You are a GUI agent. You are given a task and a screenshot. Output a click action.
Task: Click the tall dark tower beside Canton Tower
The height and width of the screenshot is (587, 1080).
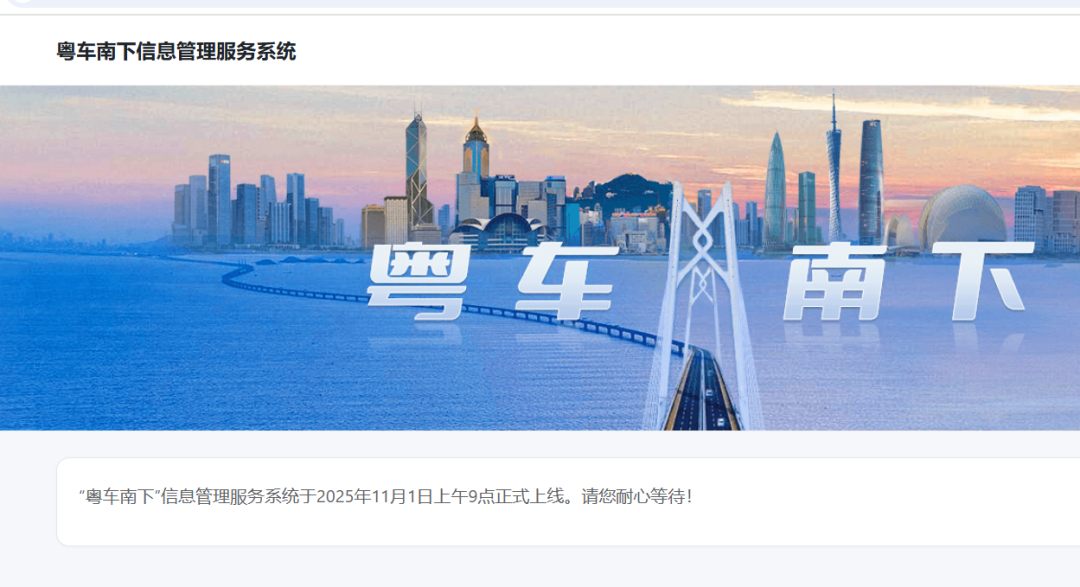pos(871,183)
